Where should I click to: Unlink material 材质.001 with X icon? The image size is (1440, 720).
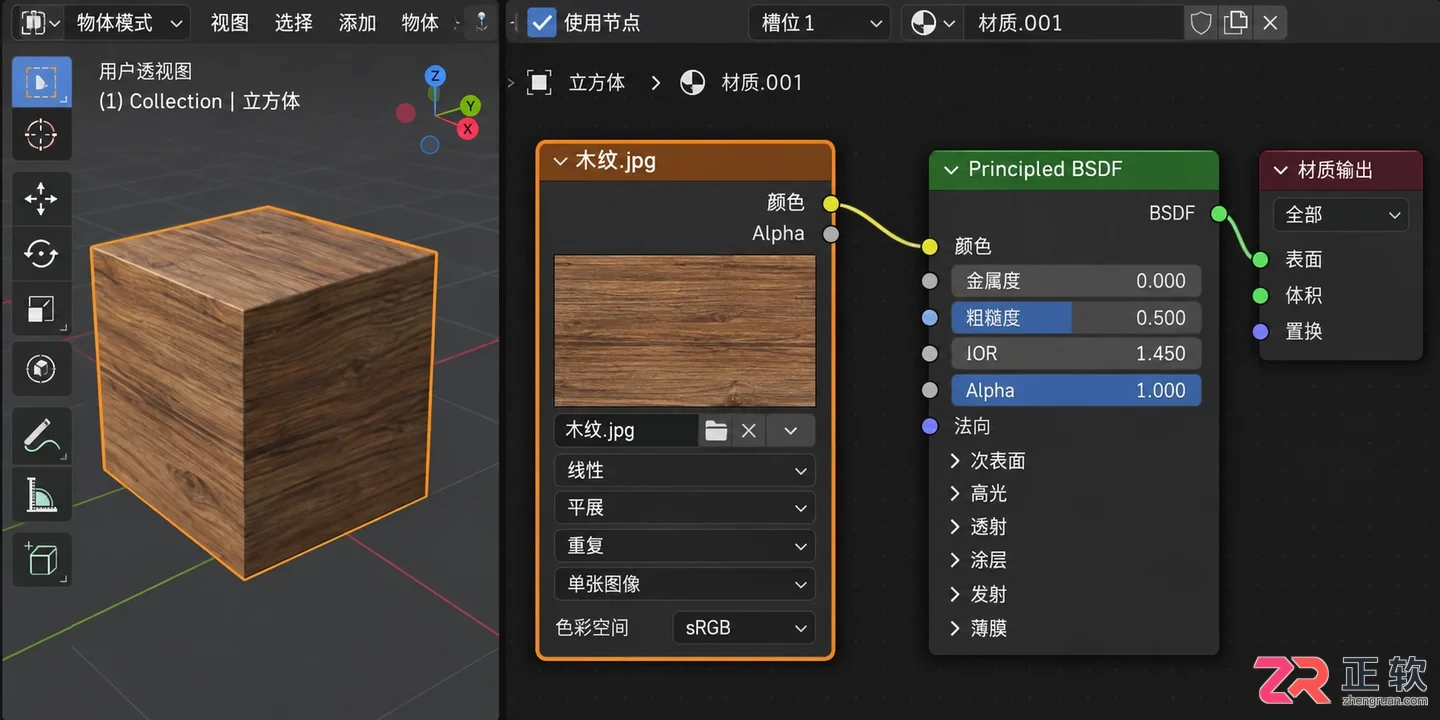pos(1270,22)
